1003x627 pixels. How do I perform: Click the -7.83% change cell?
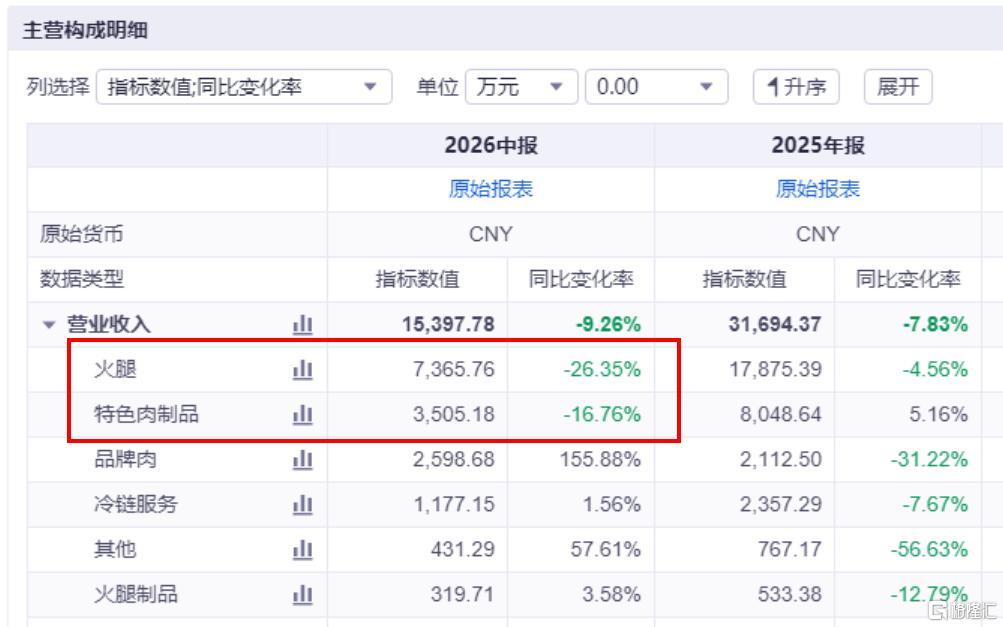click(x=935, y=324)
